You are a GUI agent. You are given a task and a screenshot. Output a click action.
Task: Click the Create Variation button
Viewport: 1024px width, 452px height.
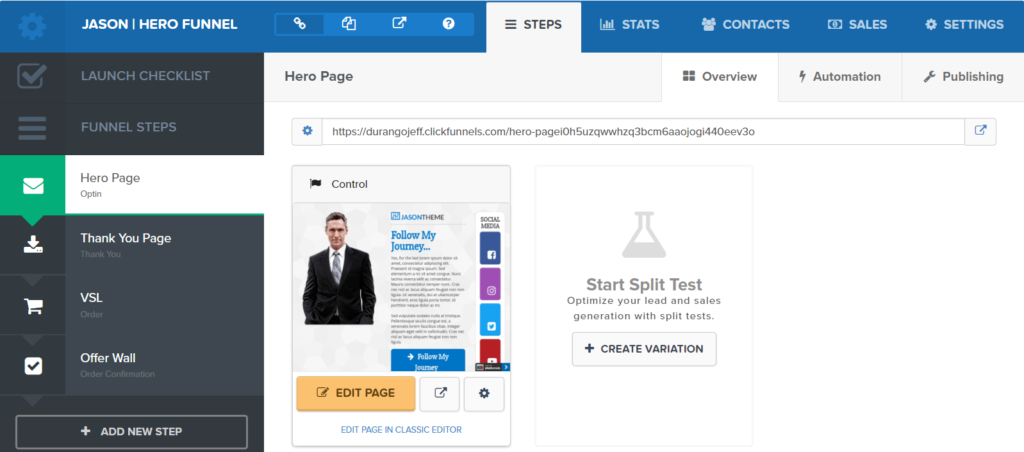[x=644, y=349]
